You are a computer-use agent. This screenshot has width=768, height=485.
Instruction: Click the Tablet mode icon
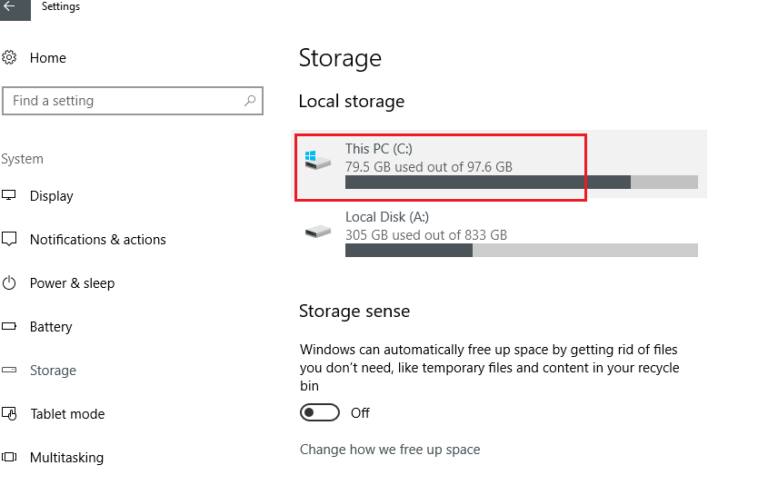[x=10, y=414]
